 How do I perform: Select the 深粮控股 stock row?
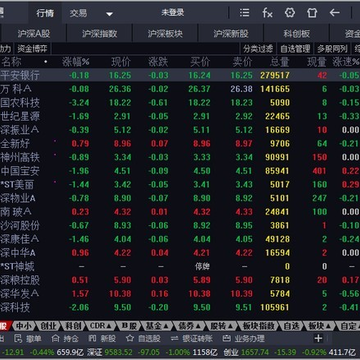[x=180, y=280]
